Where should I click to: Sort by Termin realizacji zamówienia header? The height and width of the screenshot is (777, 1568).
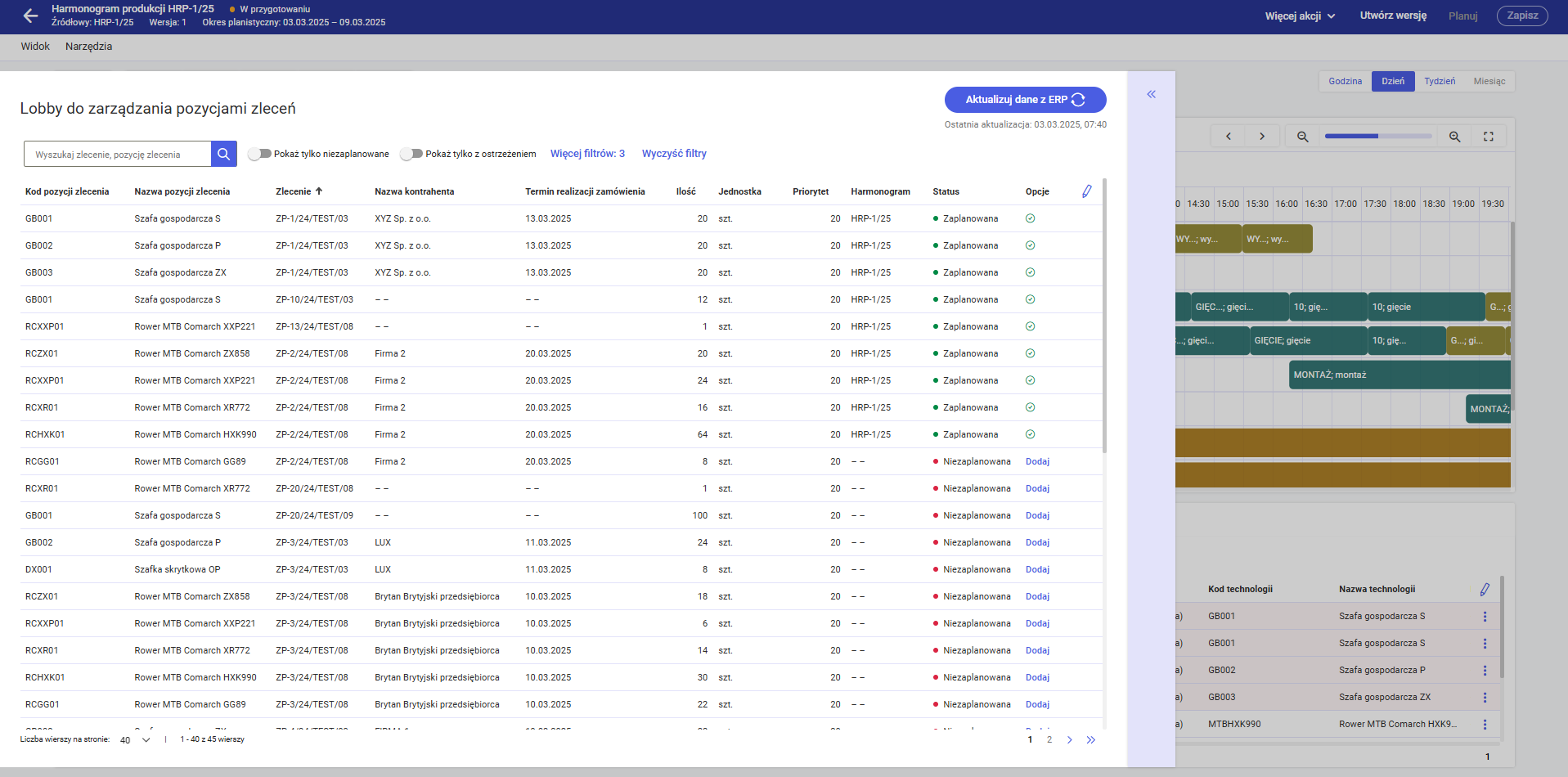(x=585, y=191)
